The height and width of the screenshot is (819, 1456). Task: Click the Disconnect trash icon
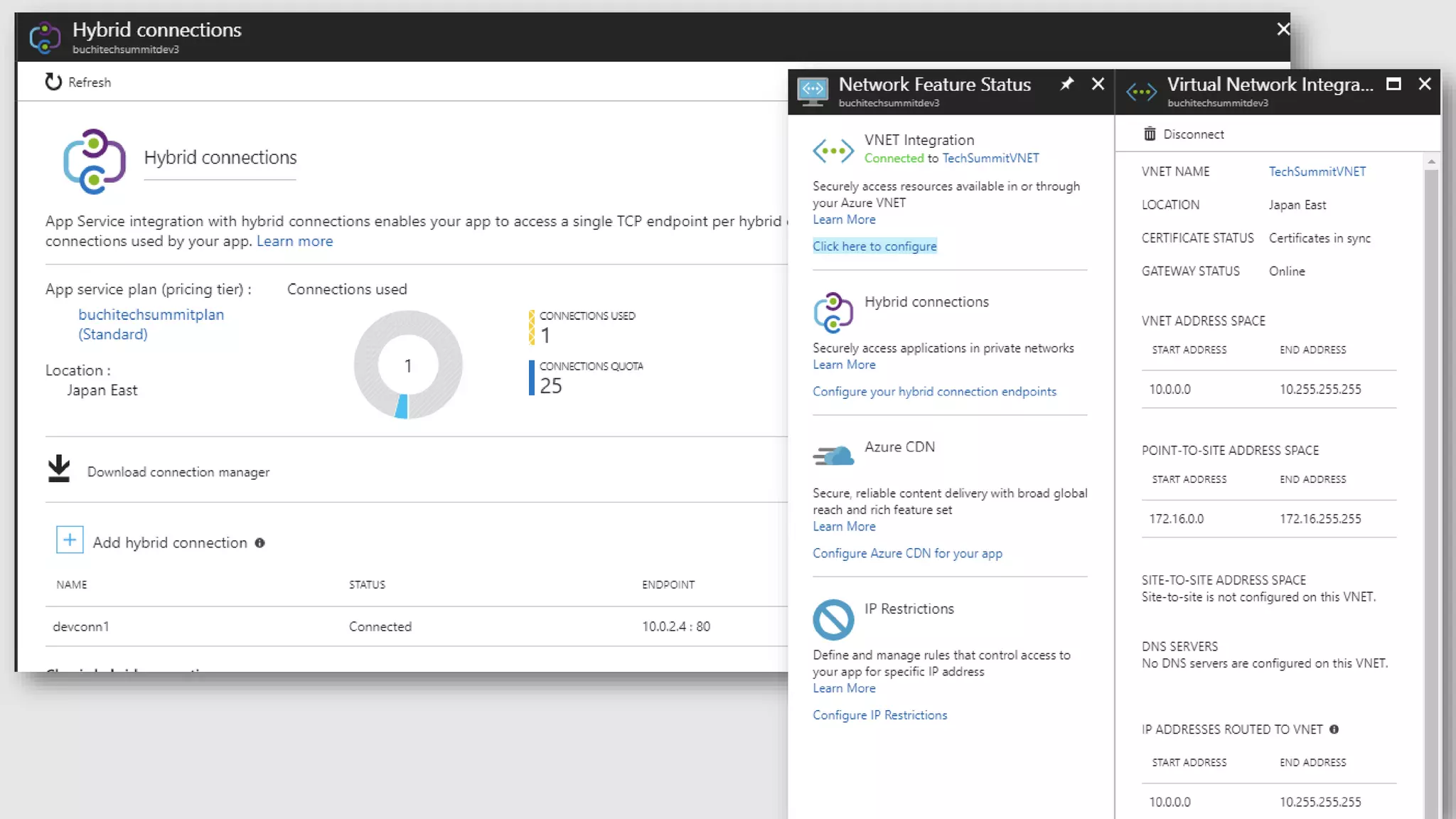pos(1150,134)
